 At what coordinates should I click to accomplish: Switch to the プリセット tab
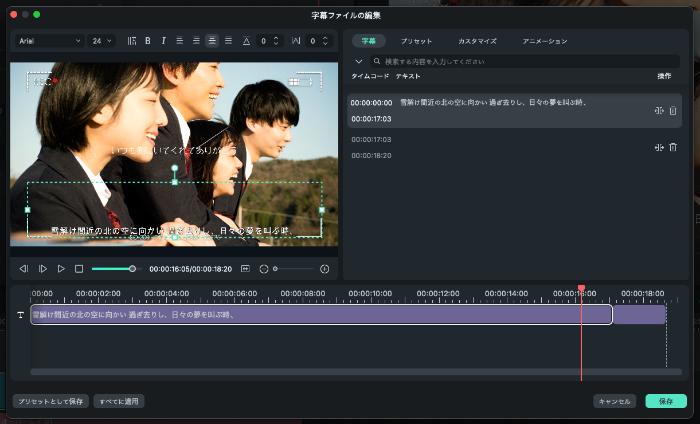coord(416,41)
